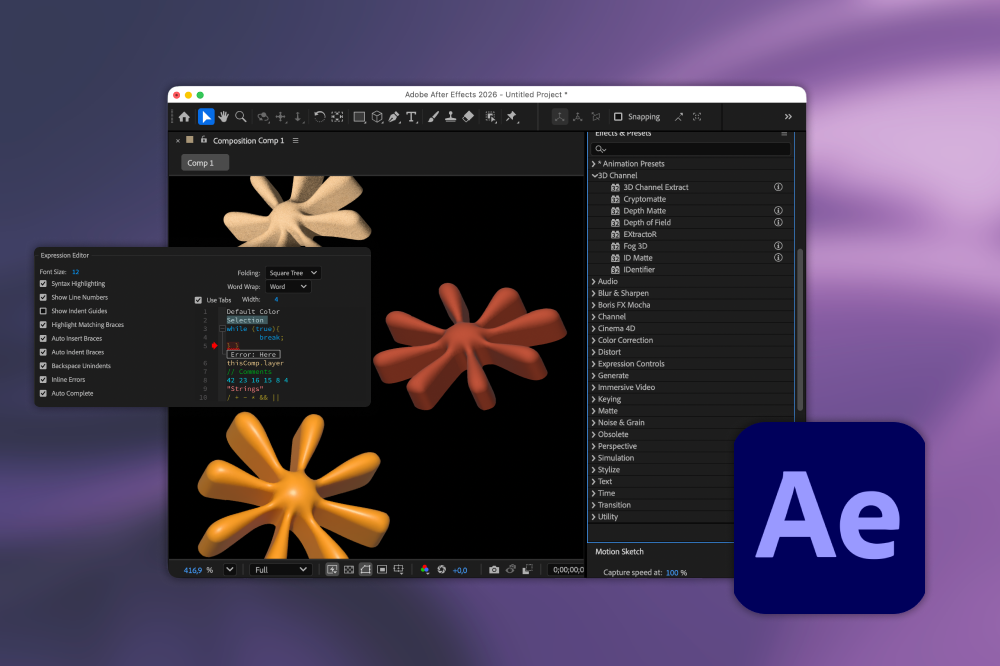
Task: Click the Capture speed 100 value
Action: (672, 573)
